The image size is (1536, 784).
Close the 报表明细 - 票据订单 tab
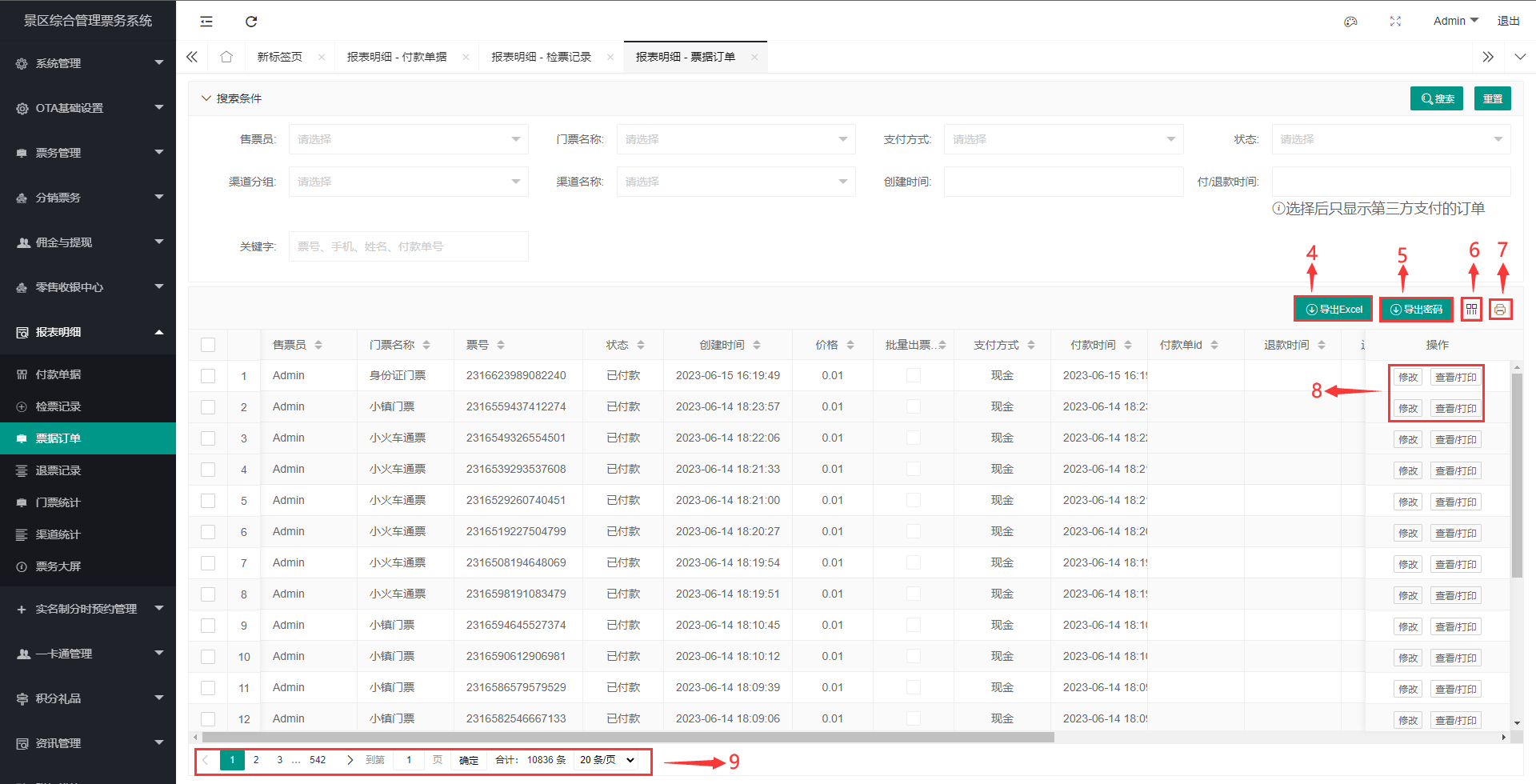pyautogui.click(x=754, y=57)
